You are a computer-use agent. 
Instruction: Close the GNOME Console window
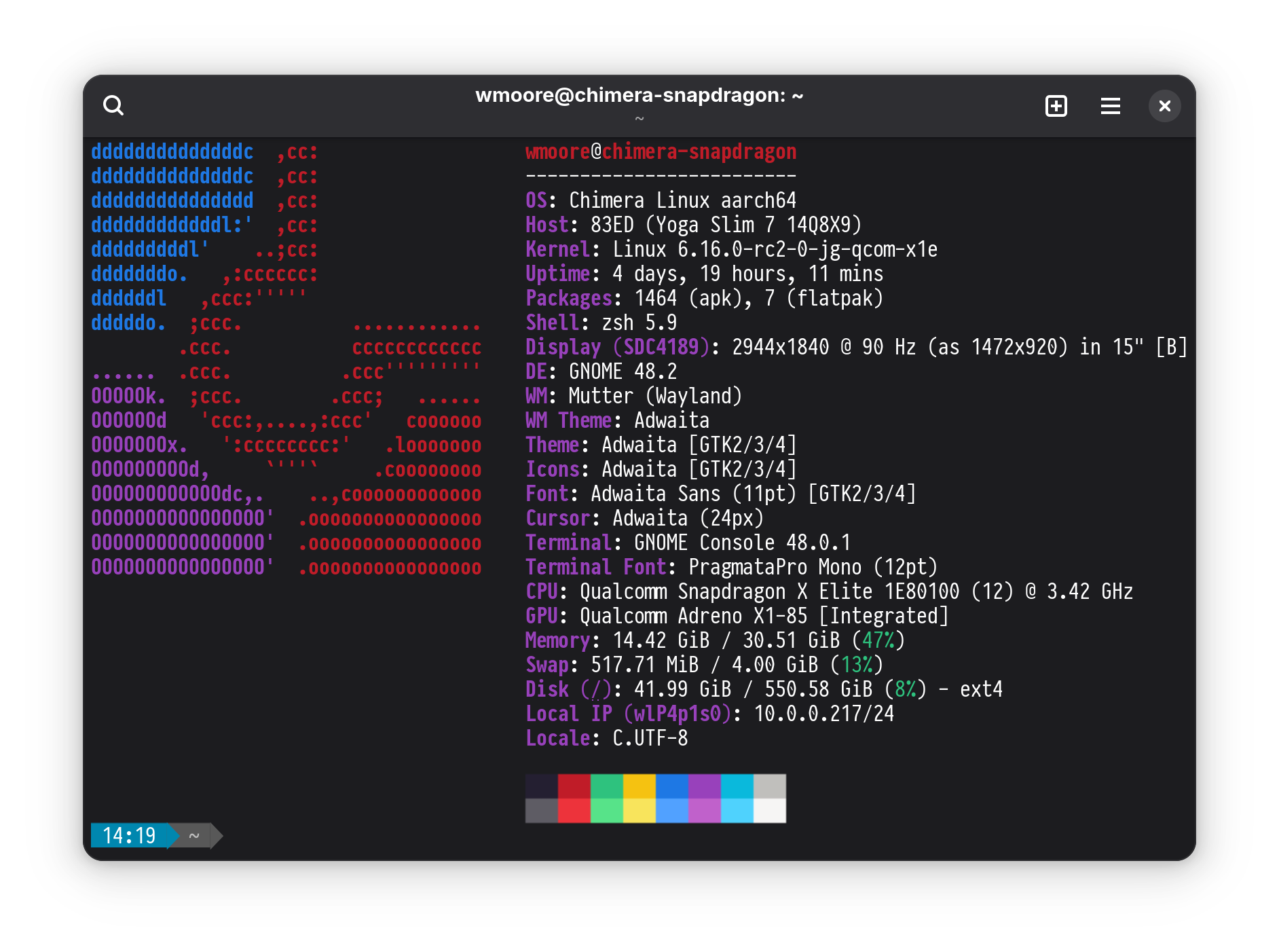1164,106
